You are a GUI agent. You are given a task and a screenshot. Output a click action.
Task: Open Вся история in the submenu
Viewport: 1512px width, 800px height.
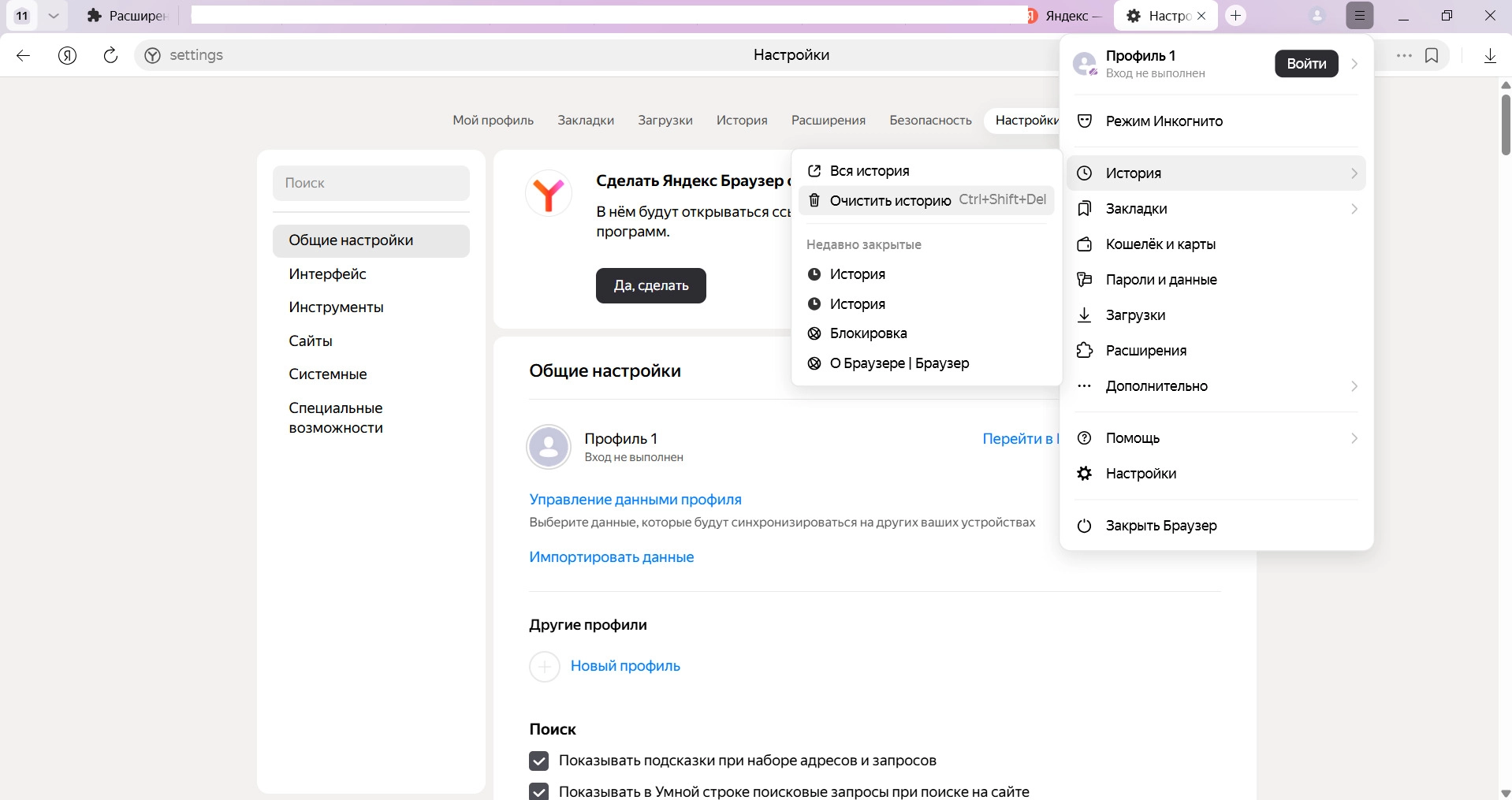pyautogui.click(x=926, y=171)
